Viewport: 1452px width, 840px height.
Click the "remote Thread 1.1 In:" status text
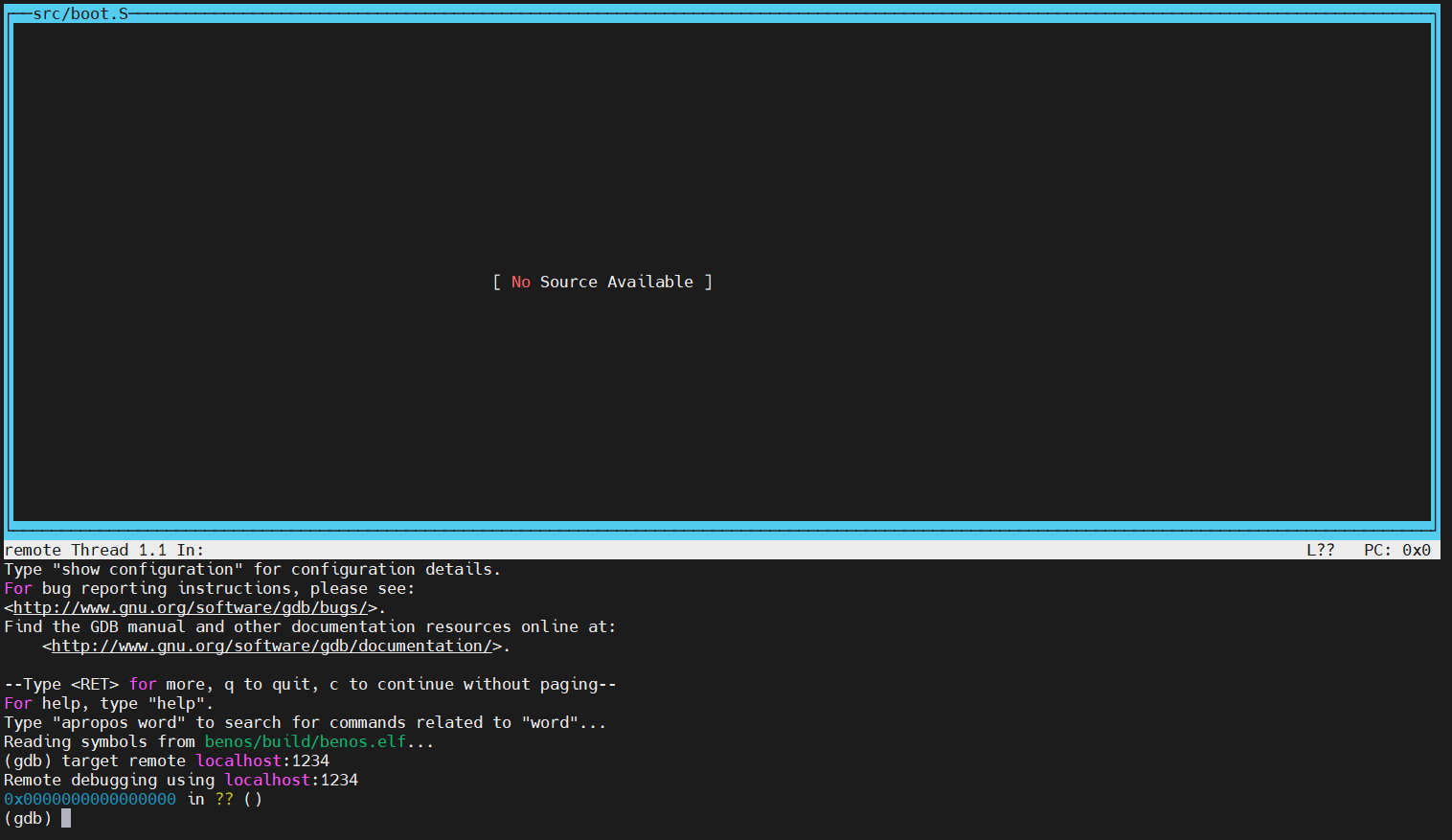pos(104,550)
